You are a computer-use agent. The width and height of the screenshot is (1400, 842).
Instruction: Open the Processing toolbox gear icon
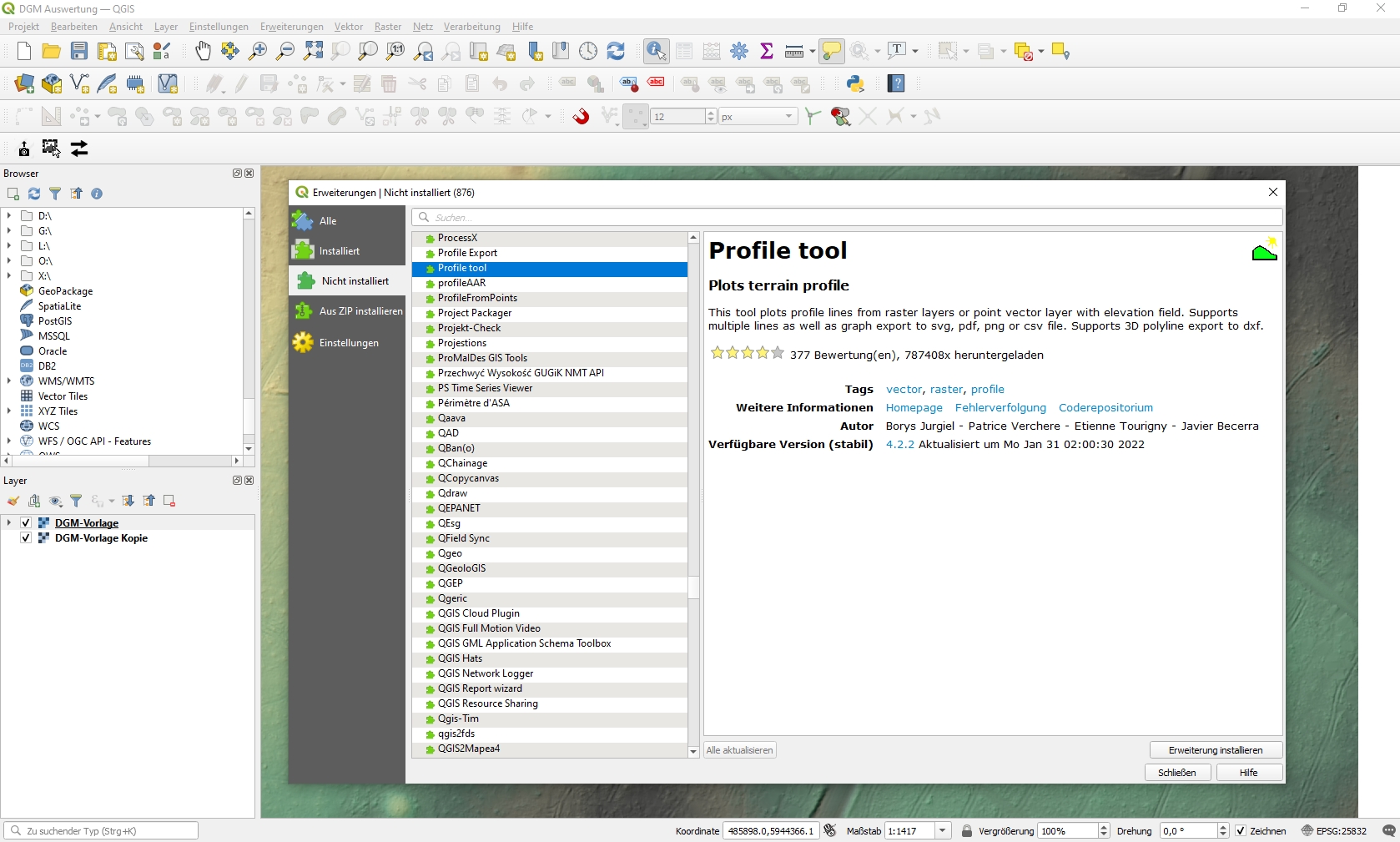coord(739,52)
